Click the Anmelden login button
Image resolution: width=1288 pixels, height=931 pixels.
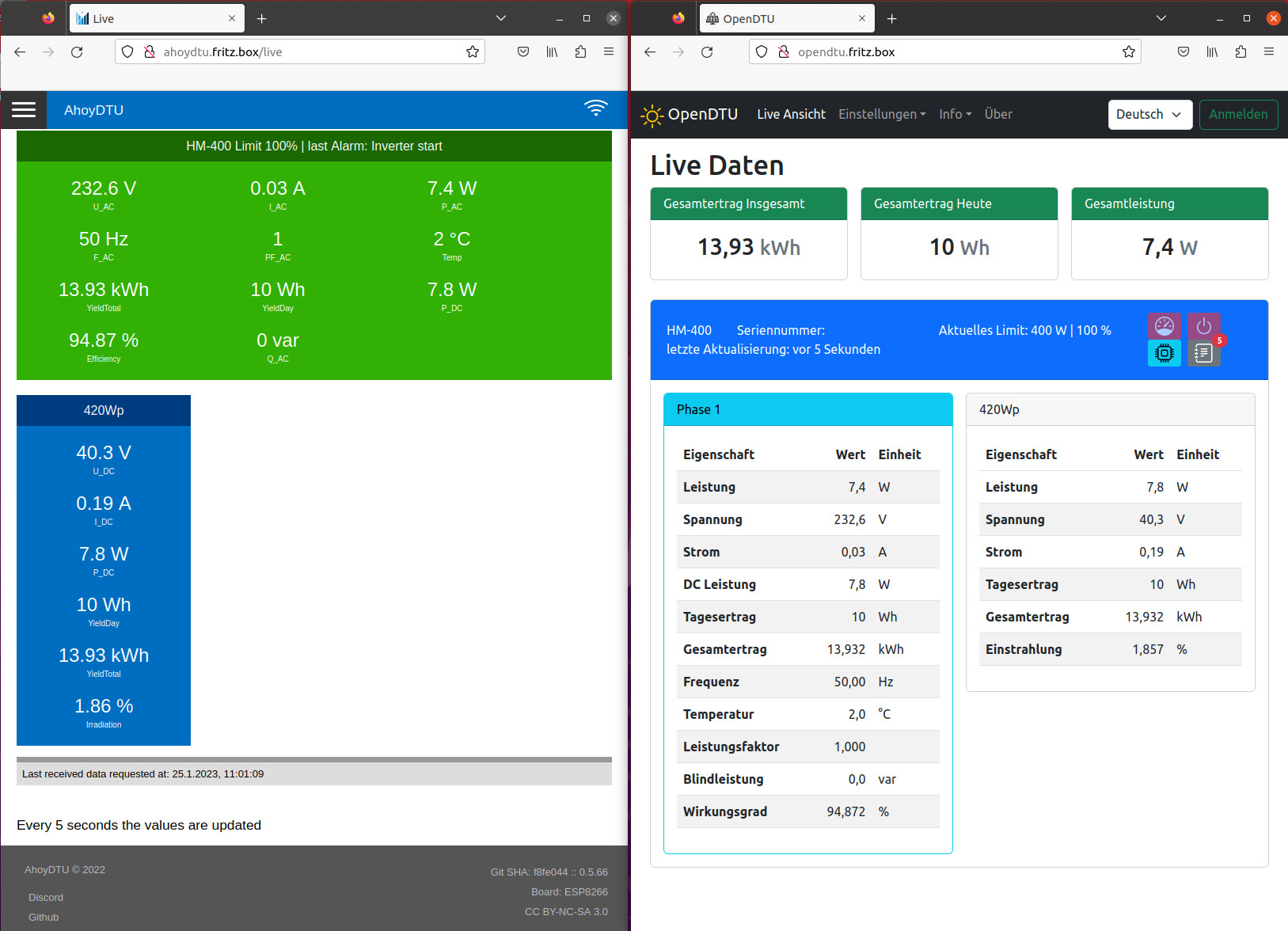point(1237,114)
